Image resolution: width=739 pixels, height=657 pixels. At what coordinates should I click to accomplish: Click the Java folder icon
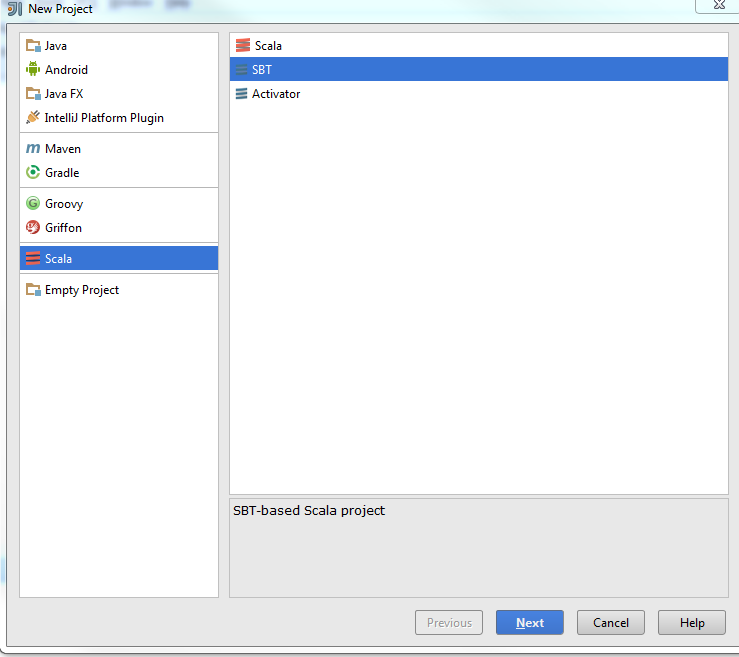(x=33, y=46)
